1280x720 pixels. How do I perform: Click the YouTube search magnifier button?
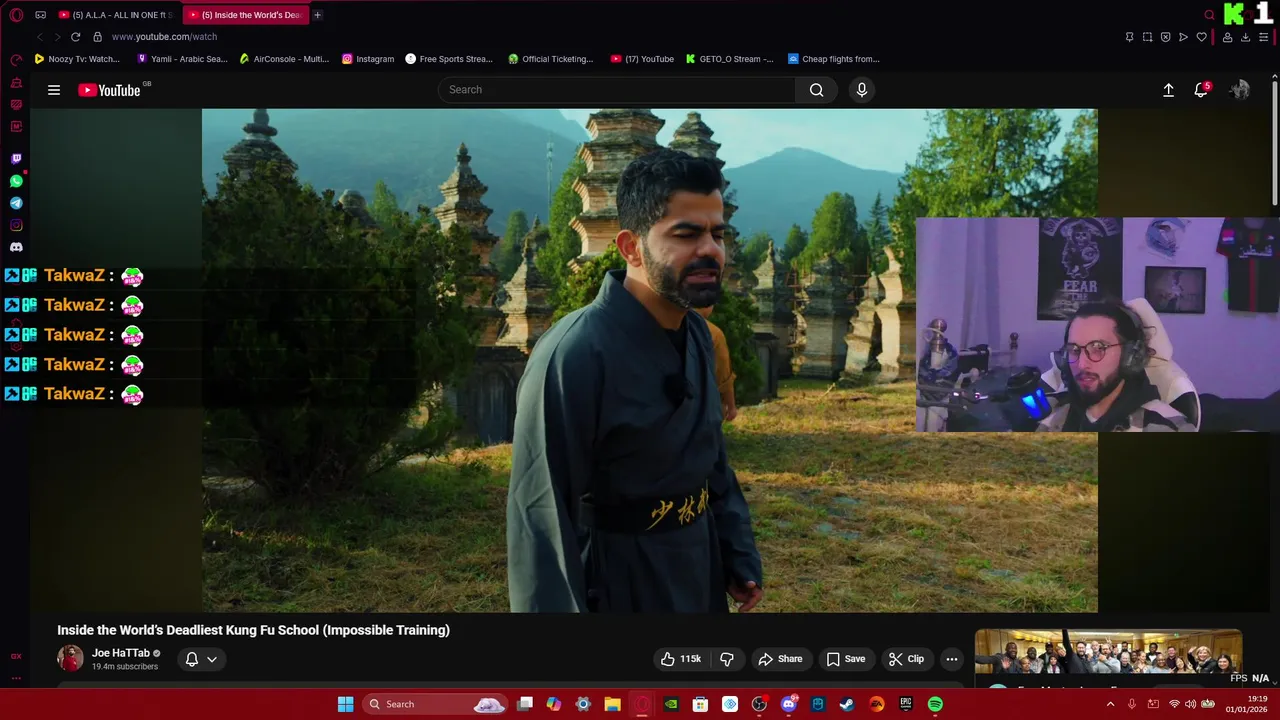click(x=817, y=90)
